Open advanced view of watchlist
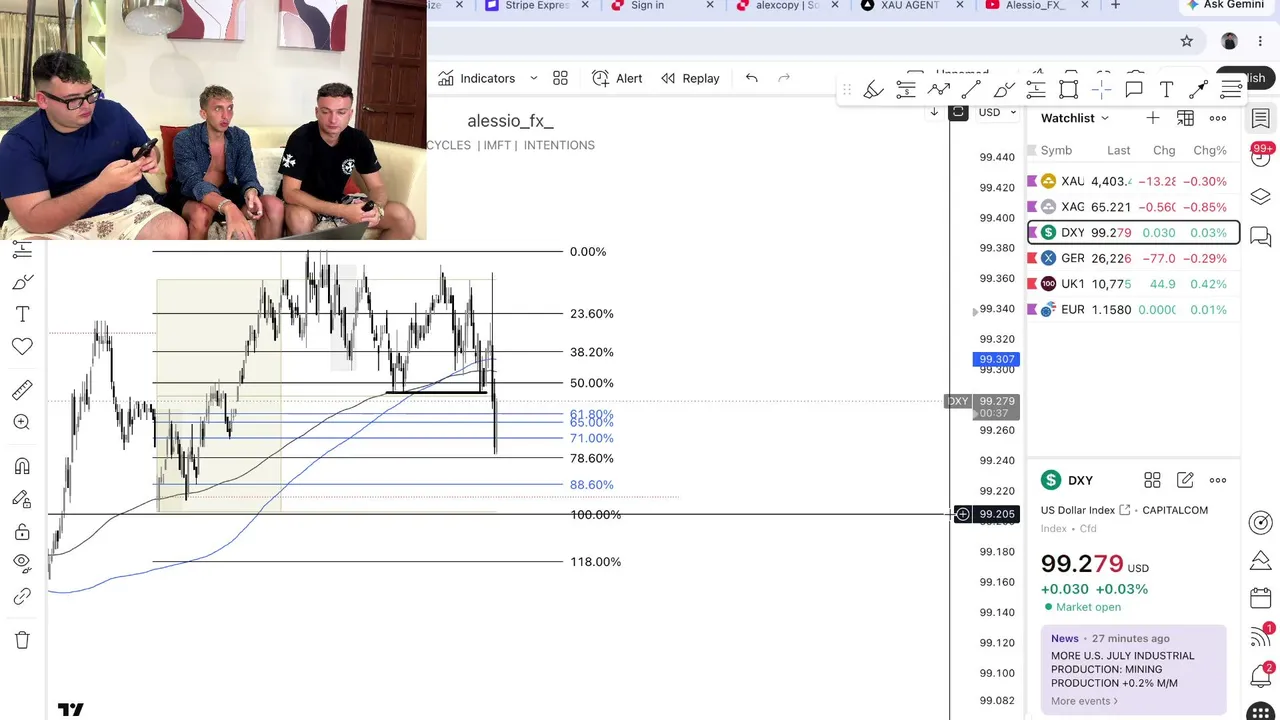 1185,118
